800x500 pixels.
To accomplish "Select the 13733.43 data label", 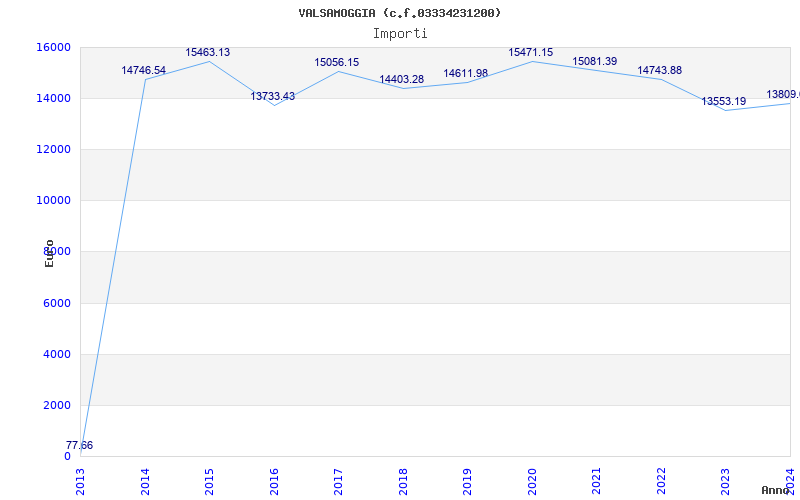I will pos(272,96).
